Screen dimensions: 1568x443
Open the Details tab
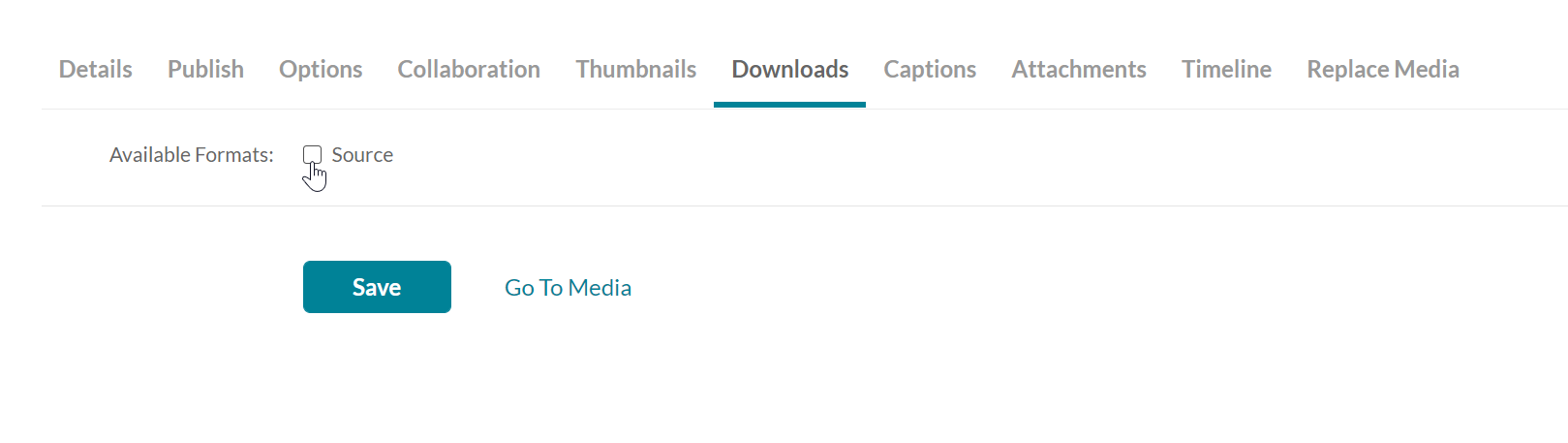tap(96, 69)
